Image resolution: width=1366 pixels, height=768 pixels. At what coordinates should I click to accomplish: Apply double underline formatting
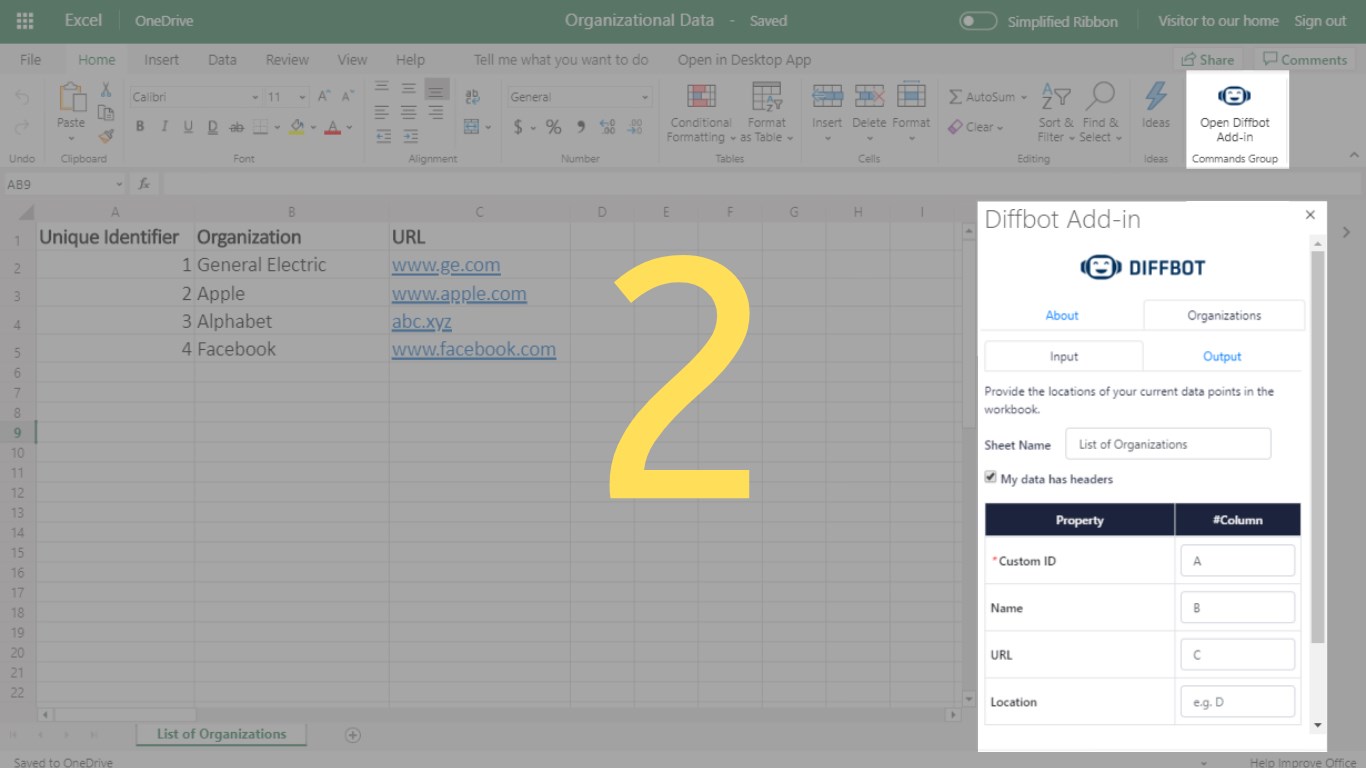click(x=212, y=127)
